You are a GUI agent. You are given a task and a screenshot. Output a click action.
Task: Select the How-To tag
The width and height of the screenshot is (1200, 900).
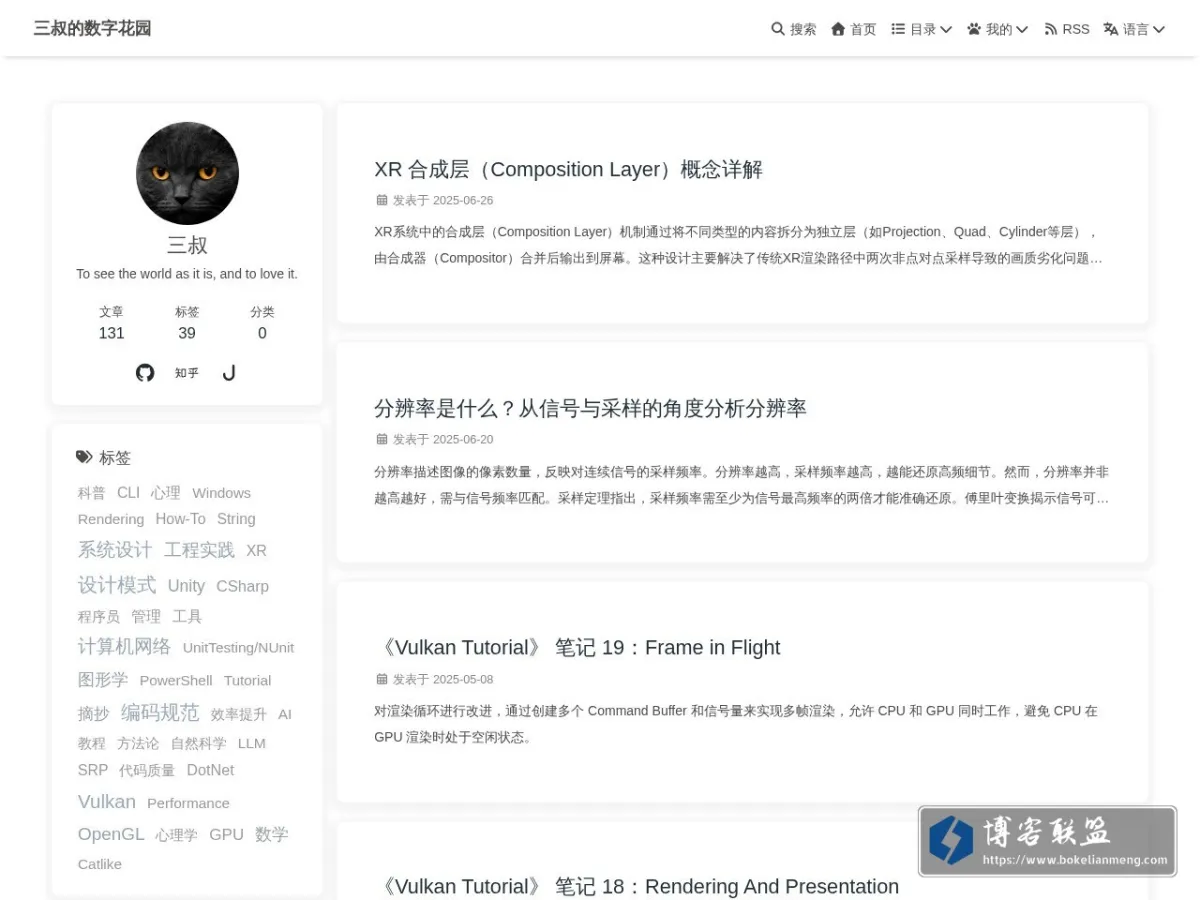click(180, 518)
